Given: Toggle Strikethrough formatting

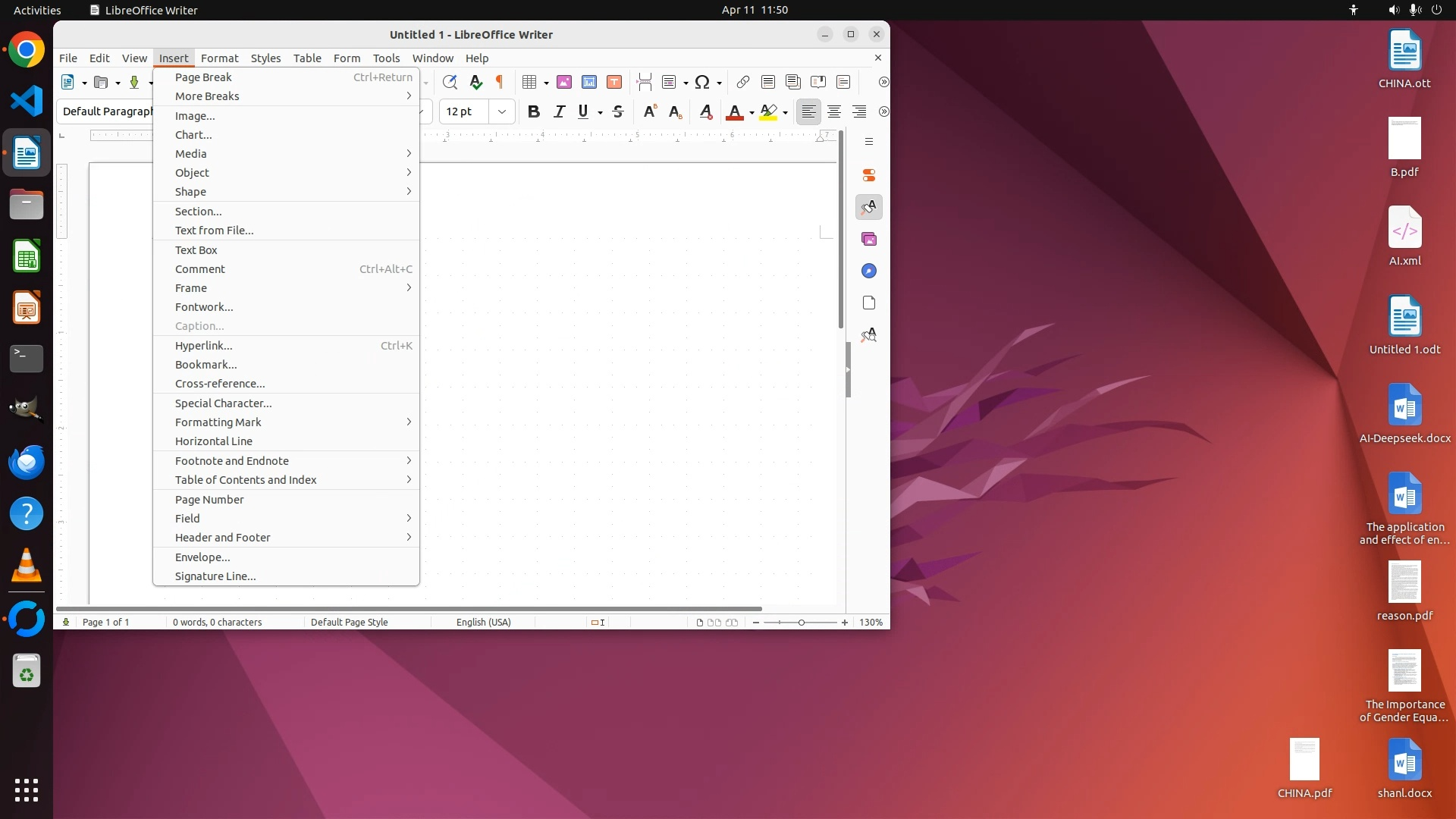Looking at the screenshot, I should (x=618, y=111).
